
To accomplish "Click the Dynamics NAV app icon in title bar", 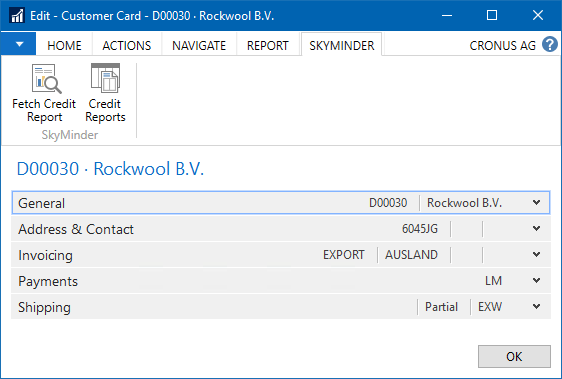I will pos(16,16).
